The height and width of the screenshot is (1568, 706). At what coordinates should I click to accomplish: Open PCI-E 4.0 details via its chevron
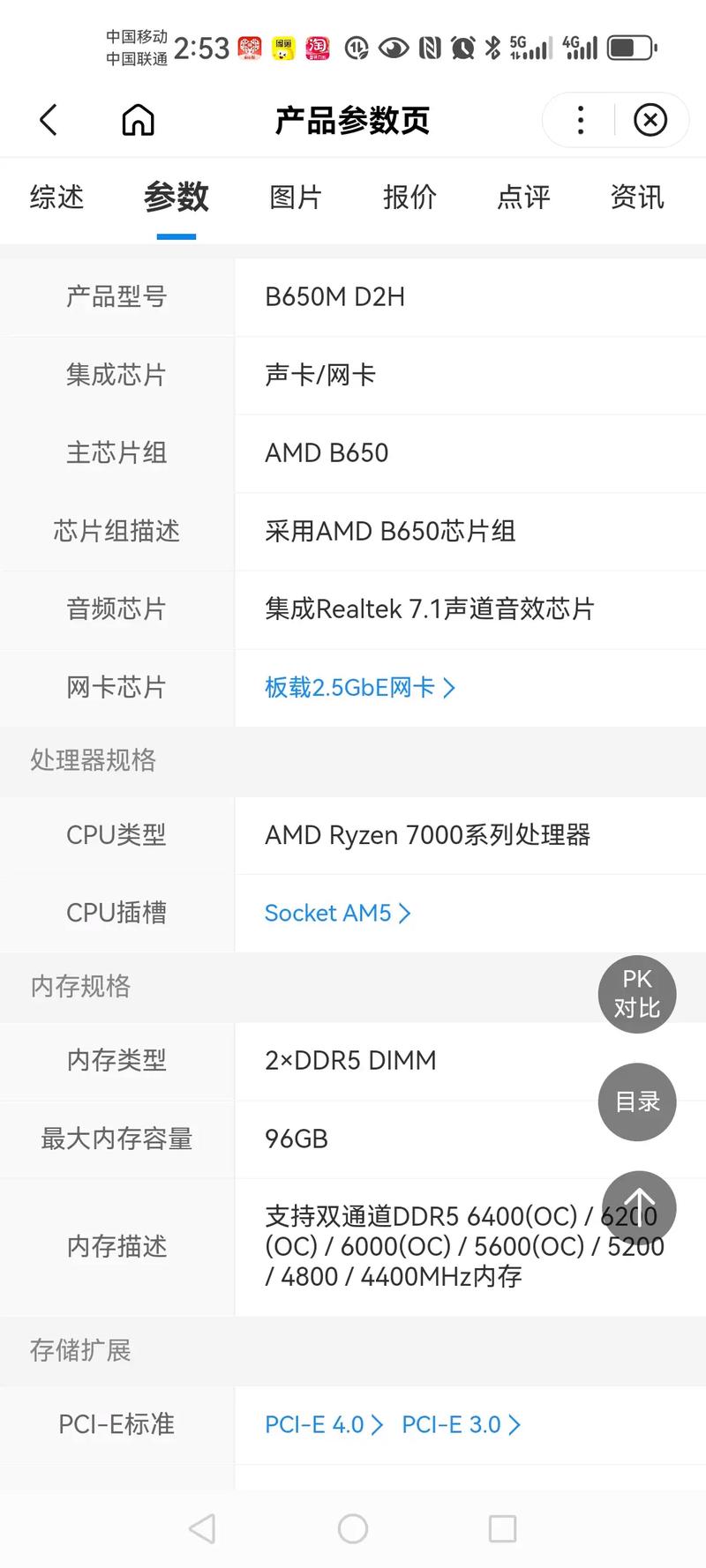pyautogui.click(x=378, y=1424)
